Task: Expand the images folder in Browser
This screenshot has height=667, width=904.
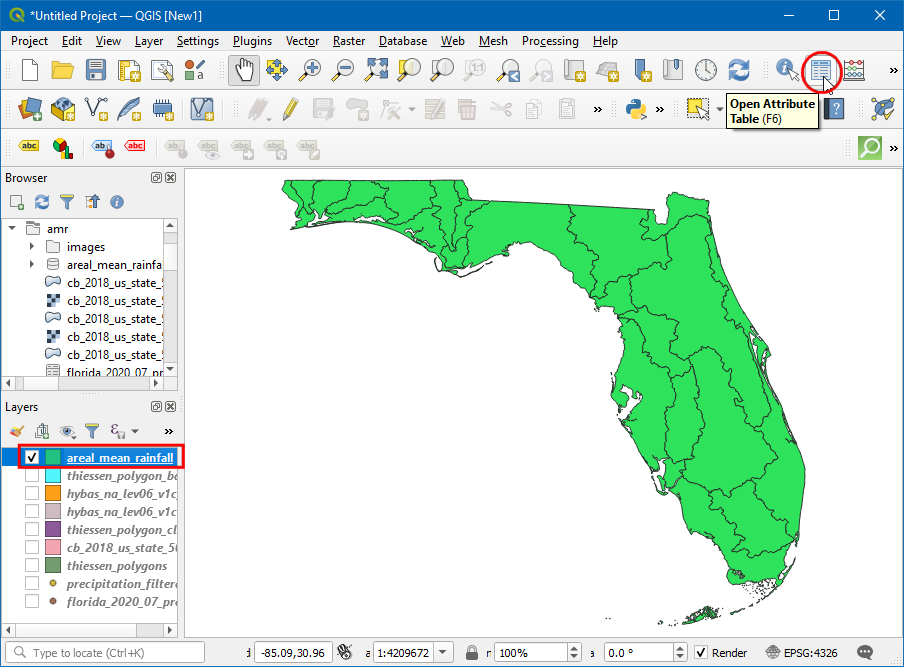Action: (x=32, y=247)
